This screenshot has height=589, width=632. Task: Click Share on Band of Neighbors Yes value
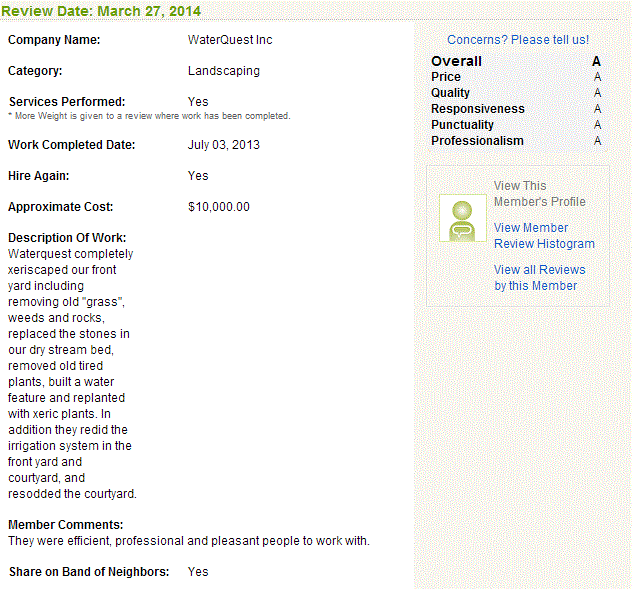pos(198,572)
